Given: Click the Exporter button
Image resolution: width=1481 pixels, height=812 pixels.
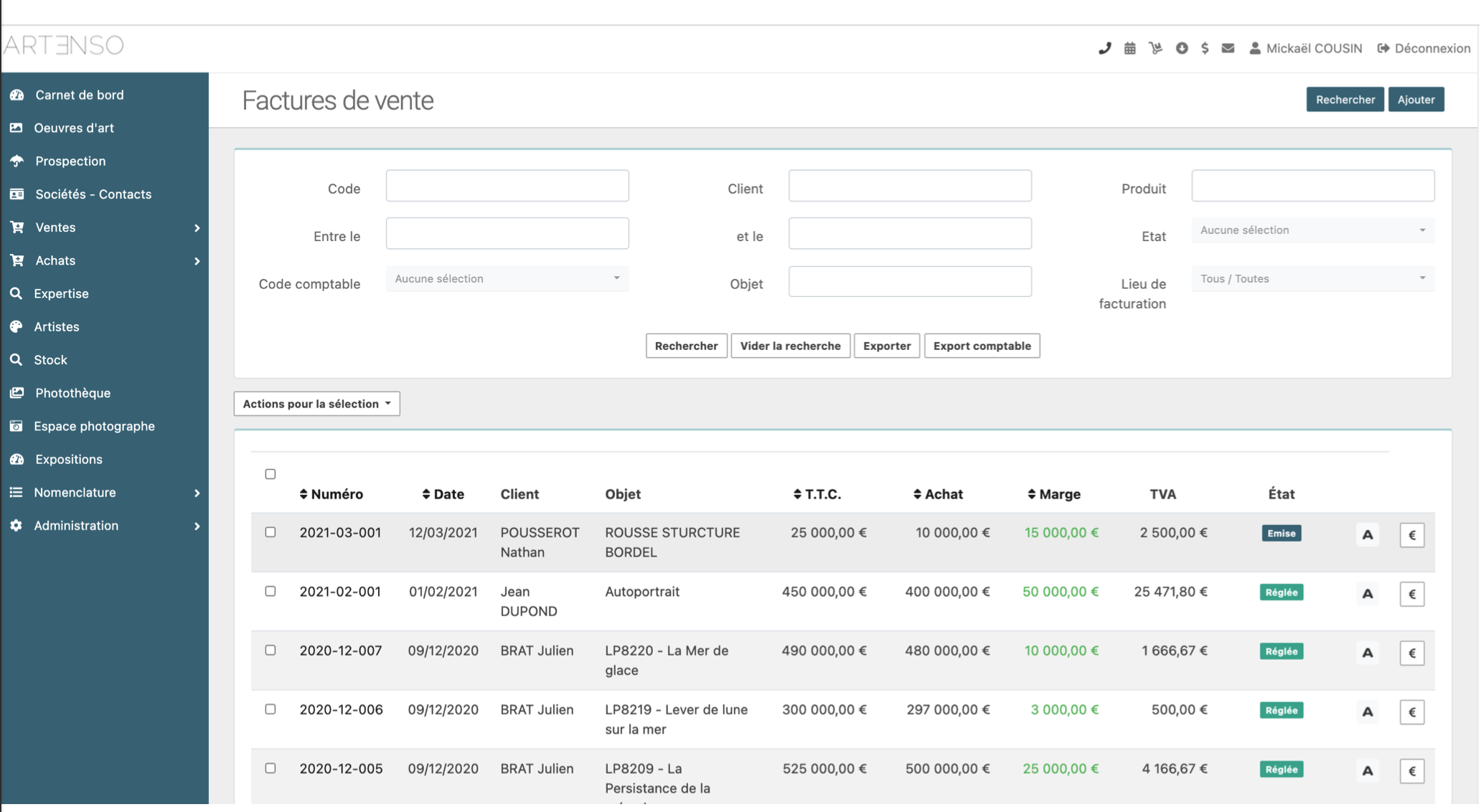Looking at the screenshot, I should click(x=886, y=345).
